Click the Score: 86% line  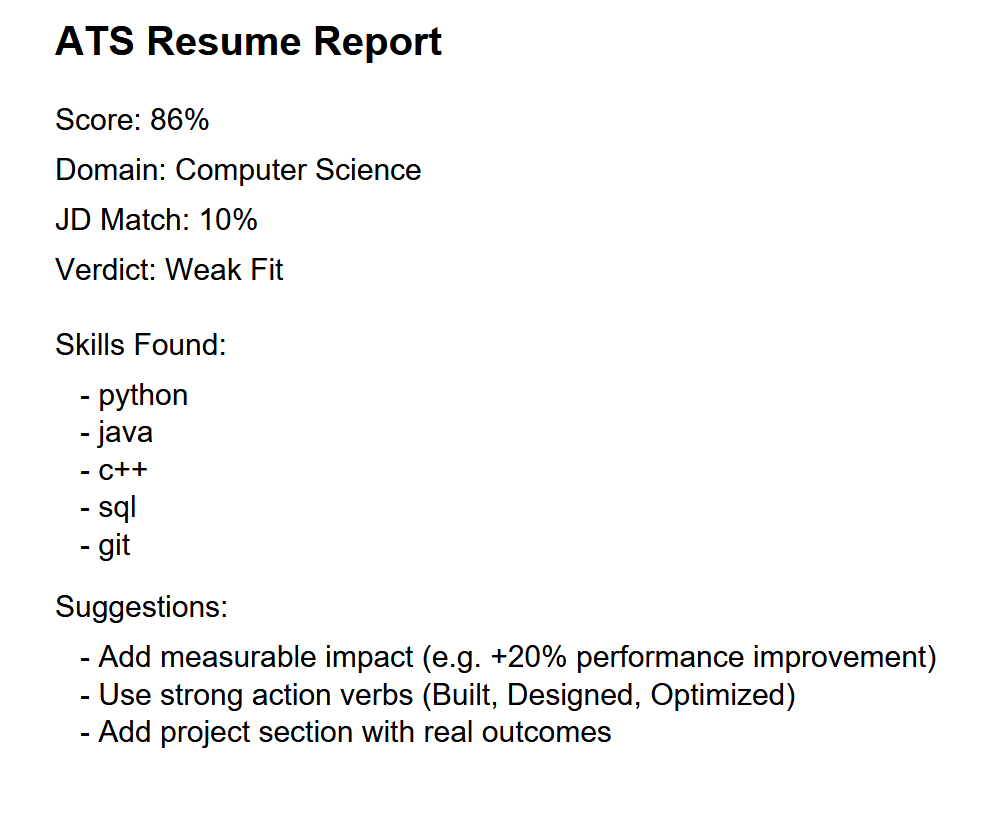132,120
